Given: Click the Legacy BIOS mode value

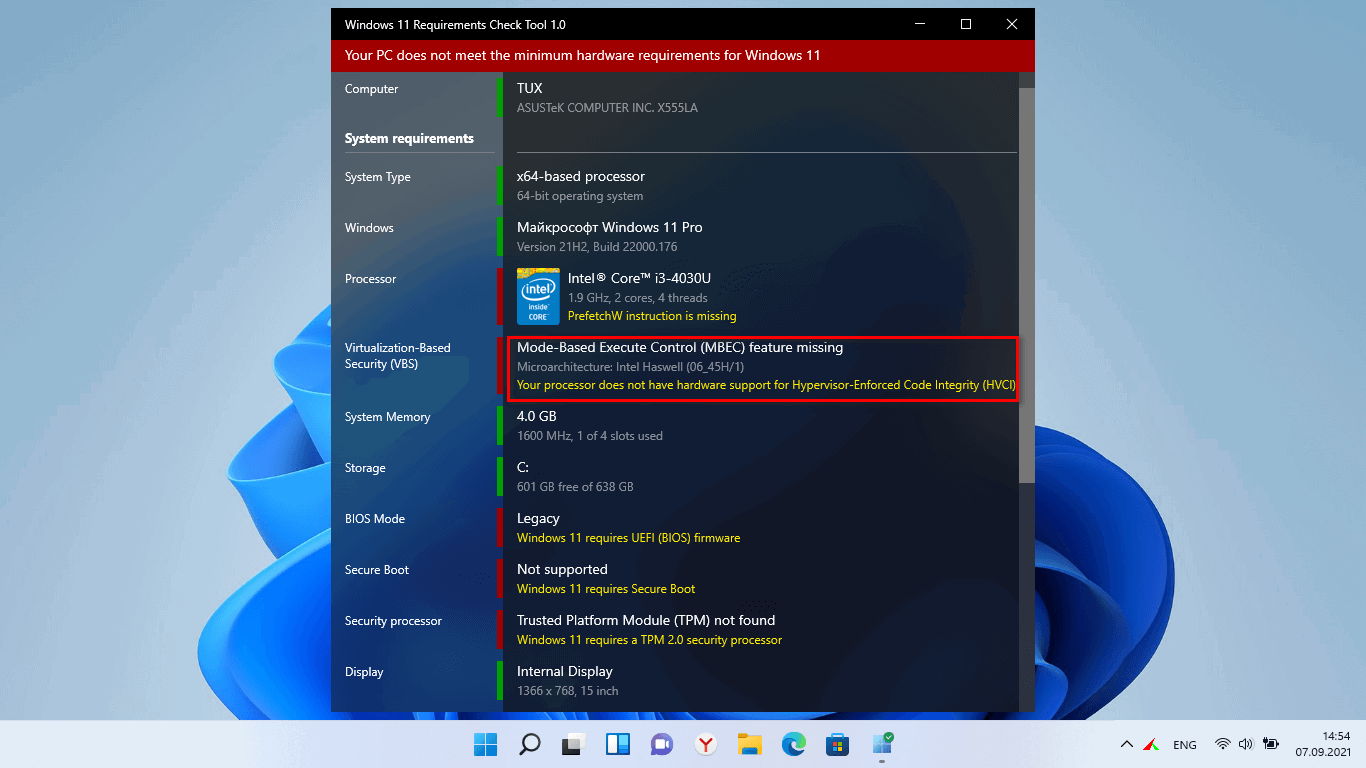Looking at the screenshot, I should coord(538,518).
